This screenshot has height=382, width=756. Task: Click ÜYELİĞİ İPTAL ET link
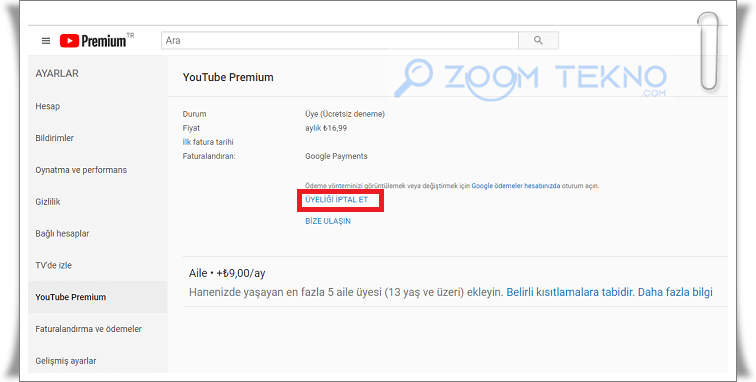click(x=337, y=199)
